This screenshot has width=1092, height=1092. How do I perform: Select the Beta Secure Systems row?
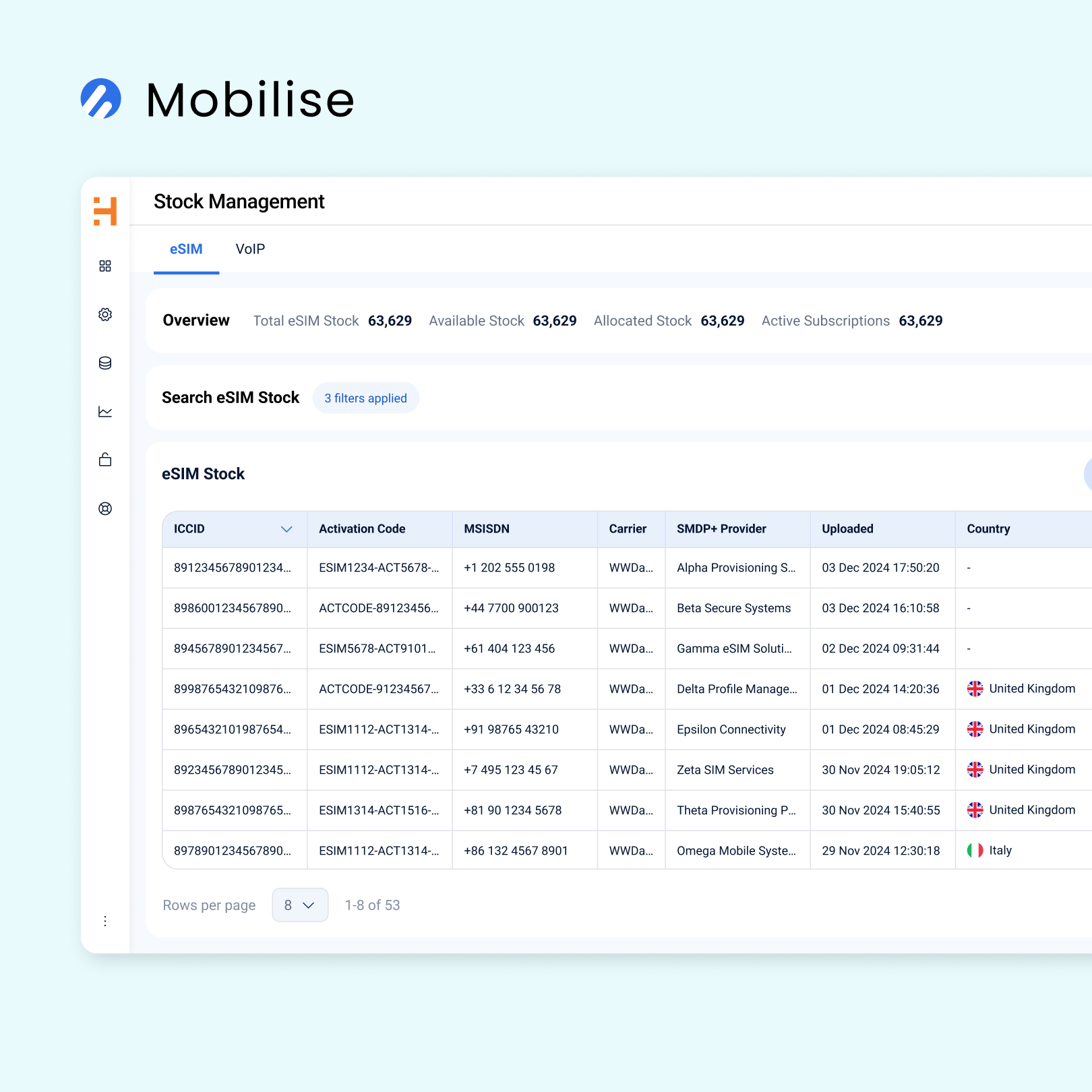click(733, 608)
